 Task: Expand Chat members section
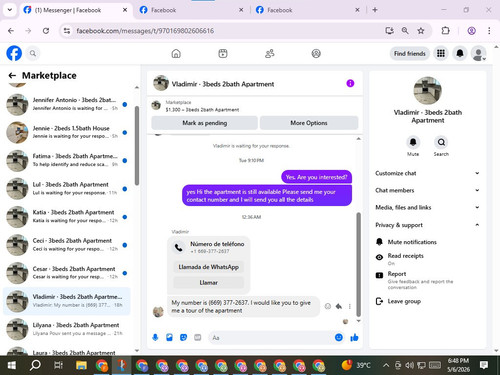427,190
